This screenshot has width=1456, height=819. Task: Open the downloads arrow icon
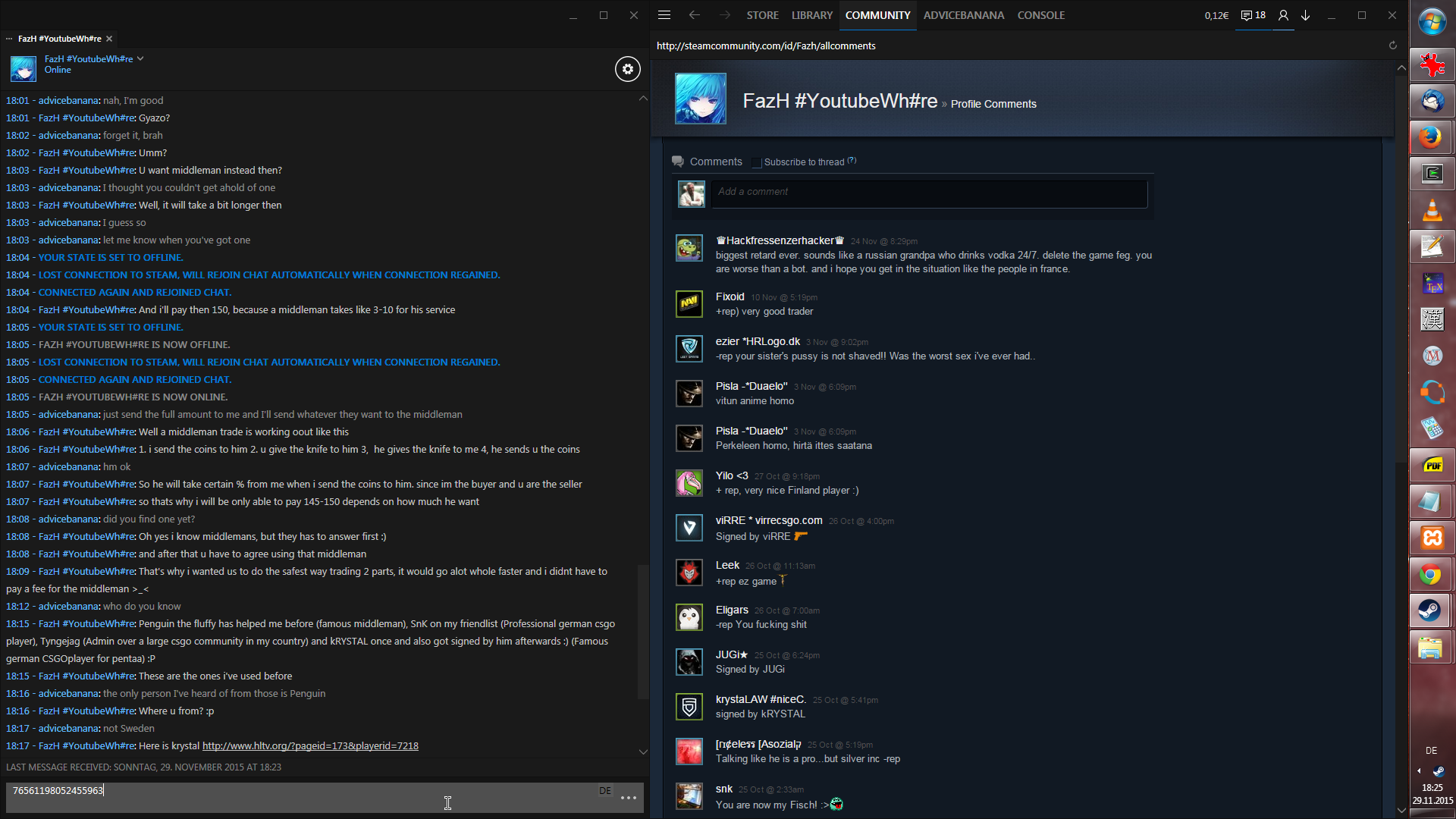1306,15
